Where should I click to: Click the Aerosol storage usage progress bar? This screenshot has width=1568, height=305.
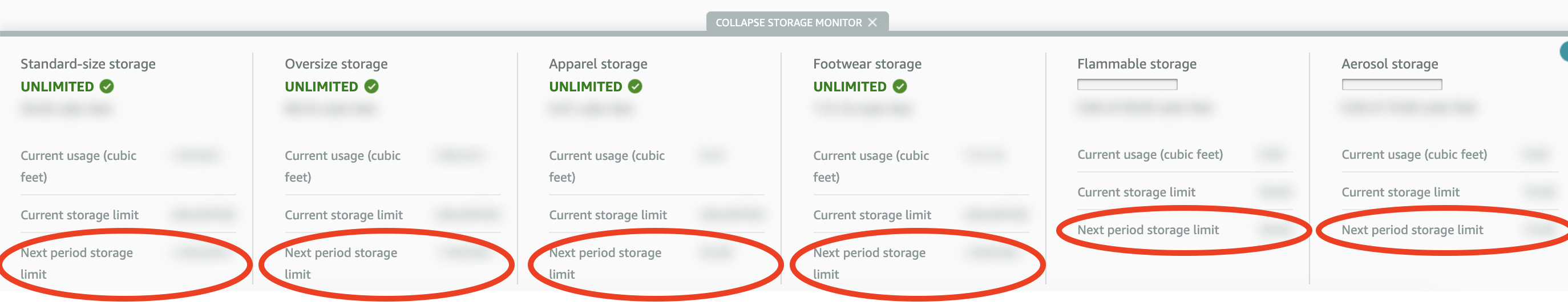click(1392, 85)
